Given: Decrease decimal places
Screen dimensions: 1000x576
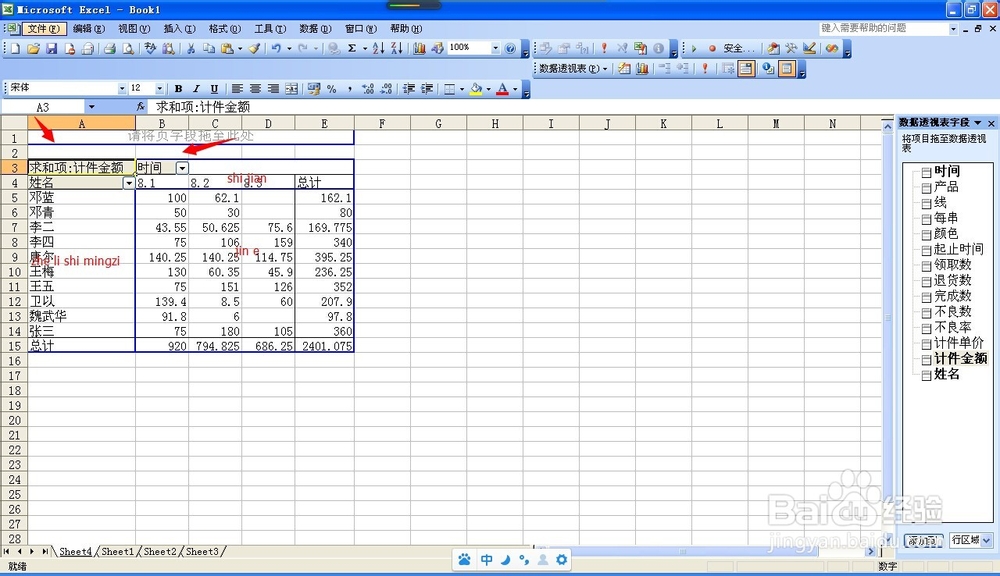Looking at the screenshot, I should point(386,89).
